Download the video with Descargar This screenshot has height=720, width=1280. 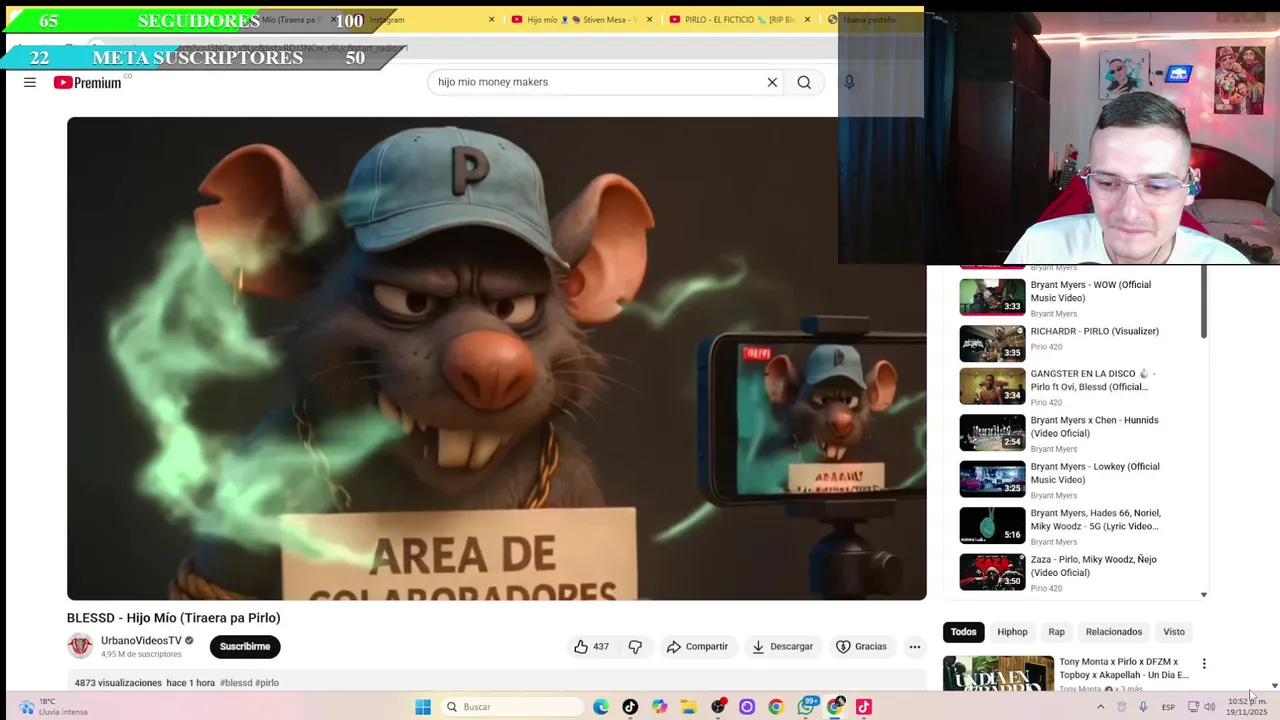point(782,646)
